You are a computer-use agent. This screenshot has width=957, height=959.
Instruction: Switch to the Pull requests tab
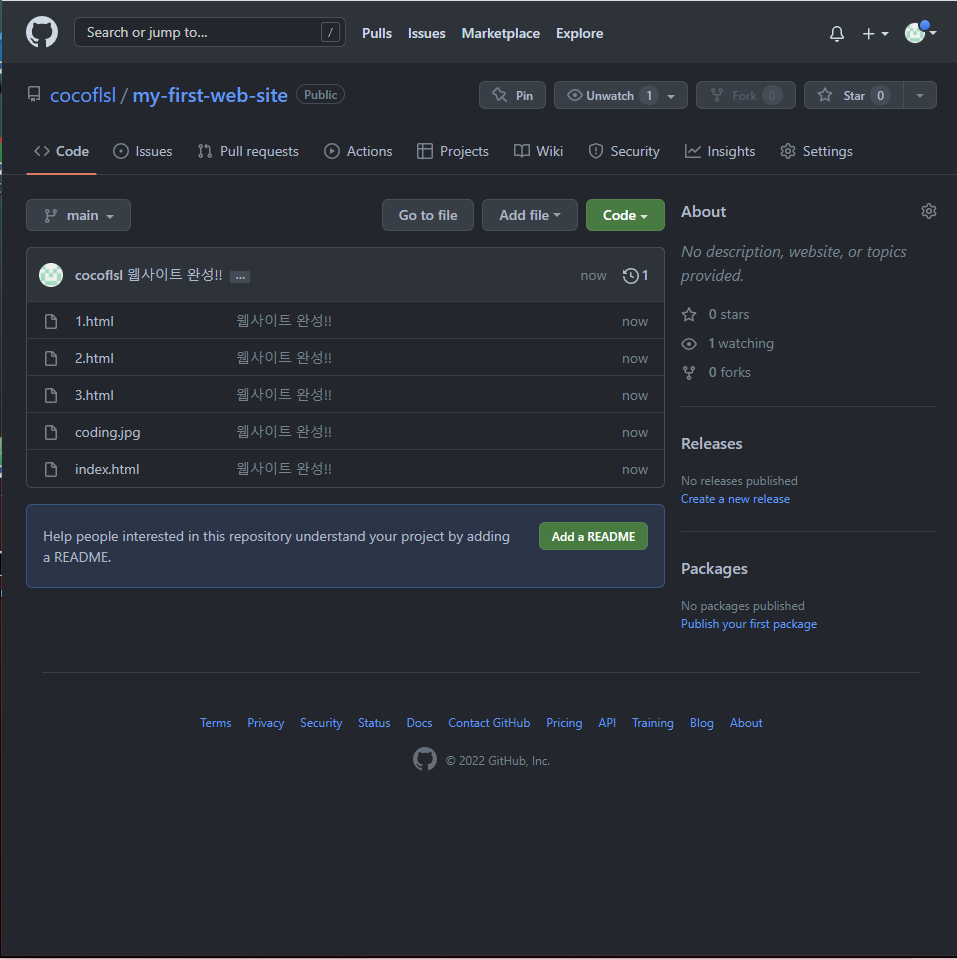pos(248,151)
